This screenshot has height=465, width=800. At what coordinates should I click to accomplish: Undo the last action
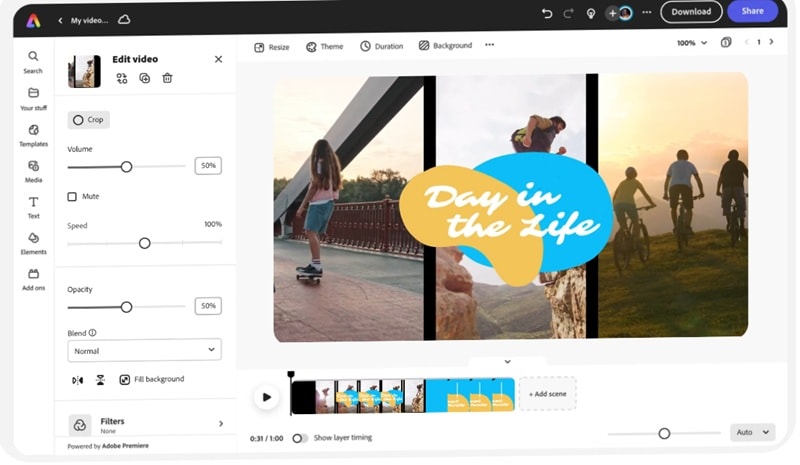pyautogui.click(x=547, y=13)
